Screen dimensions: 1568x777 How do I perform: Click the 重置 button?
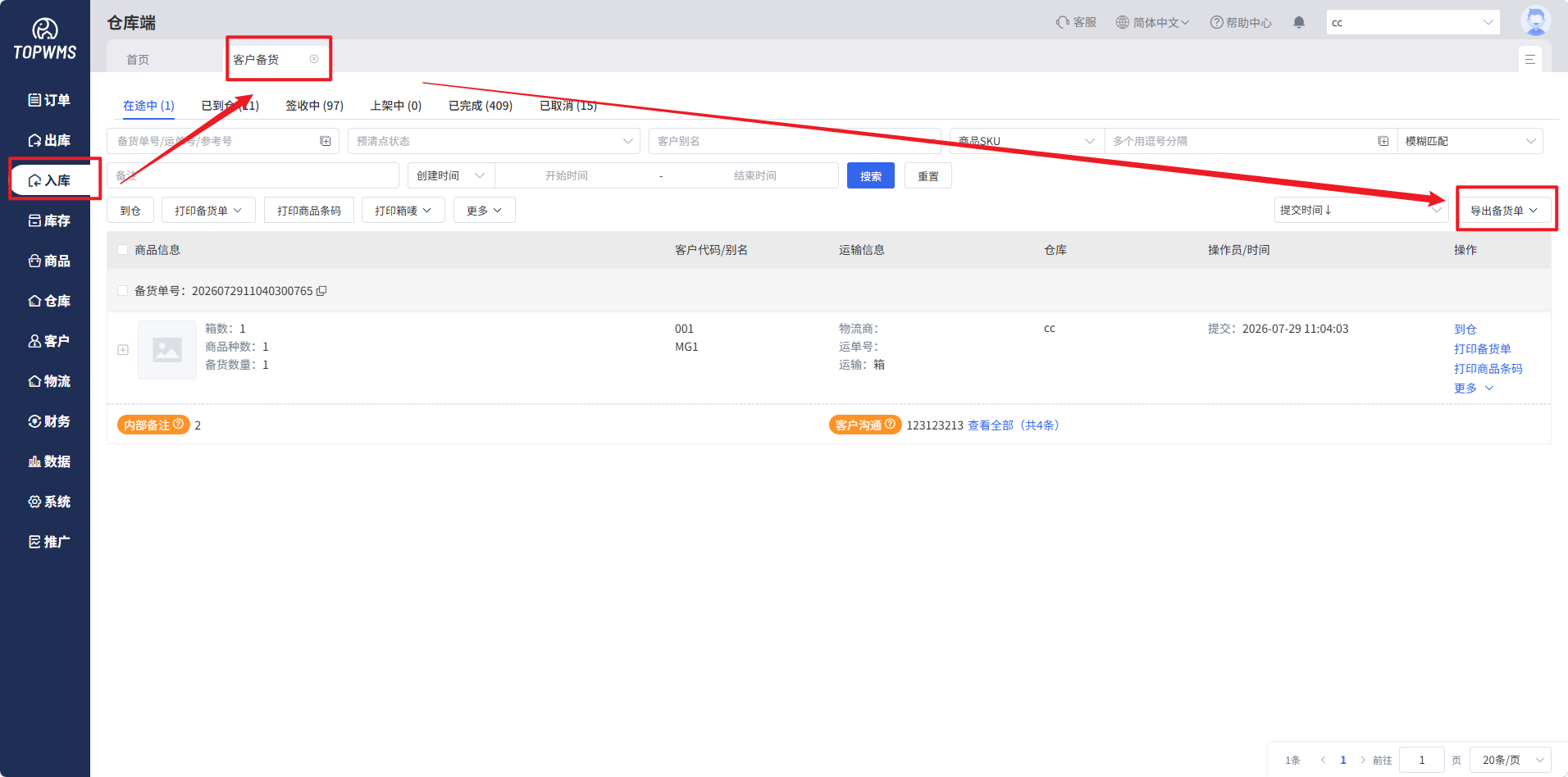tap(928, 175)
